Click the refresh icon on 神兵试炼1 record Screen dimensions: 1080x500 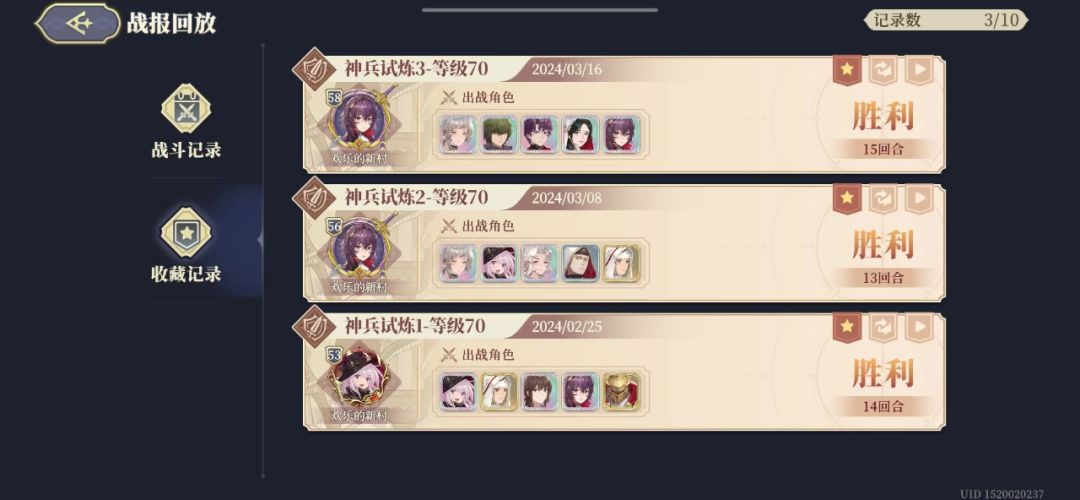click(x=883, y=326)
